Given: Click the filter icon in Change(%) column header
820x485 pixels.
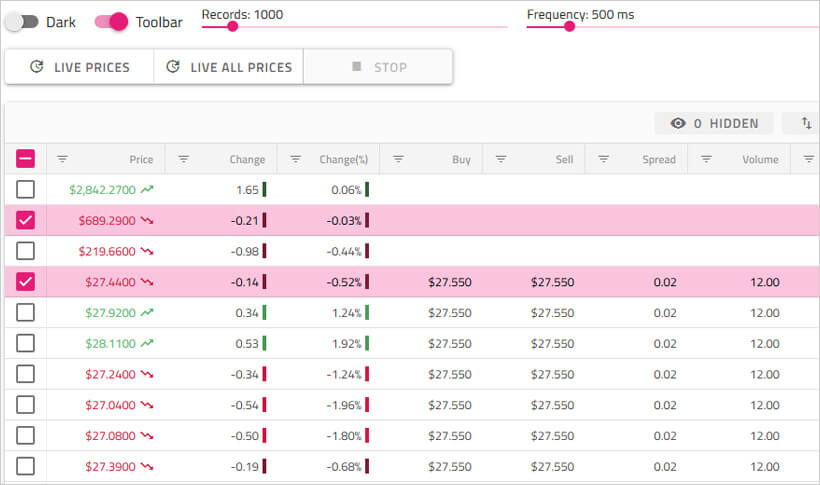Looking at the screenshot, I should pos(295,159).
